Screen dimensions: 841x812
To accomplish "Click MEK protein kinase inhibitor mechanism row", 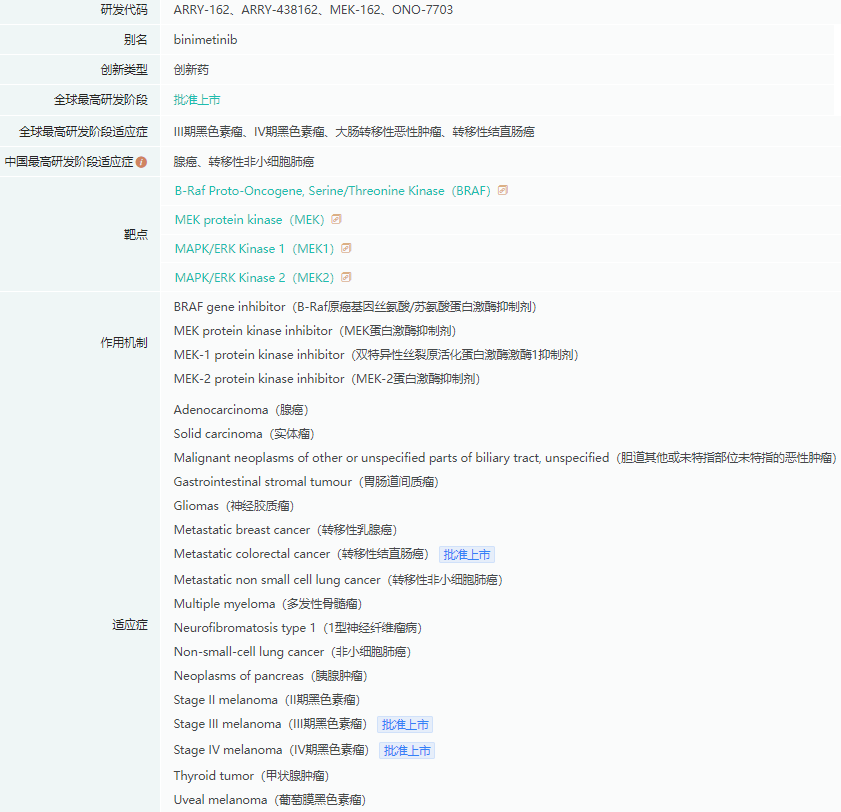I will pyautogui.click(x=315, y=331).
